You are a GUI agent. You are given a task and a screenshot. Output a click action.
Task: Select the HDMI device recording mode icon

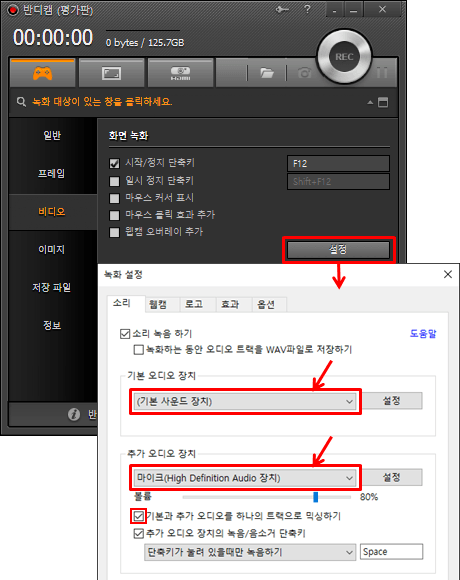coord(180,73)
